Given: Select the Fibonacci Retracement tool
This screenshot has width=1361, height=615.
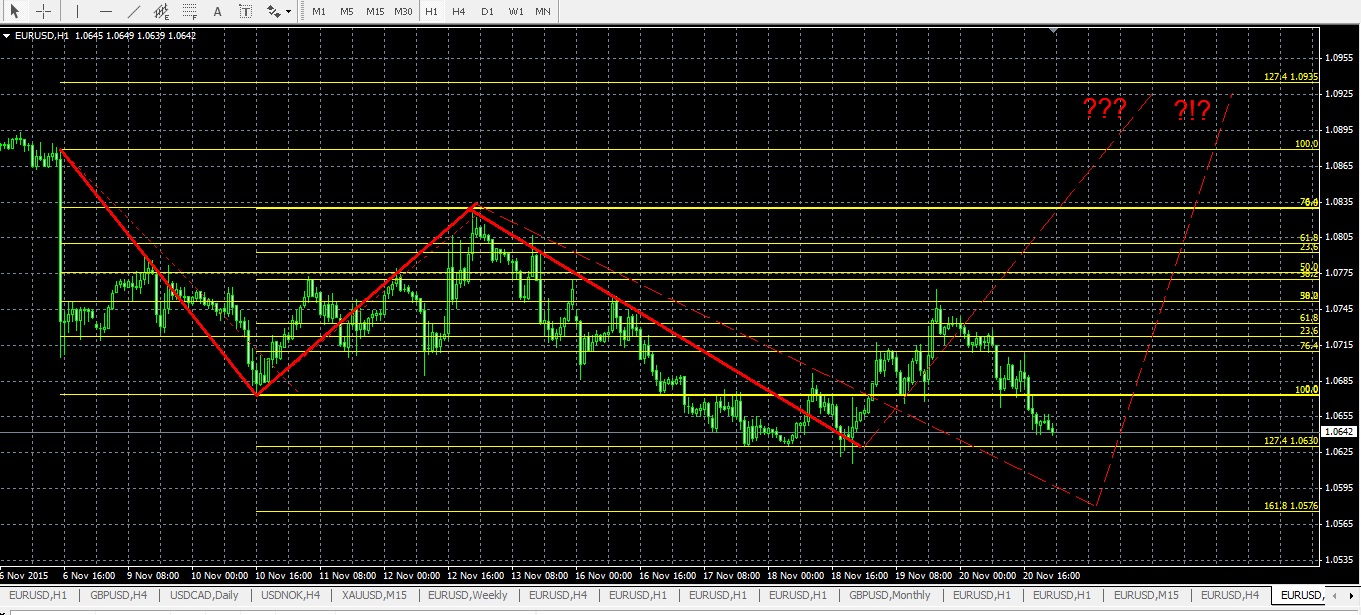Looking at the screenshot, I should click(x=190, y=11).
